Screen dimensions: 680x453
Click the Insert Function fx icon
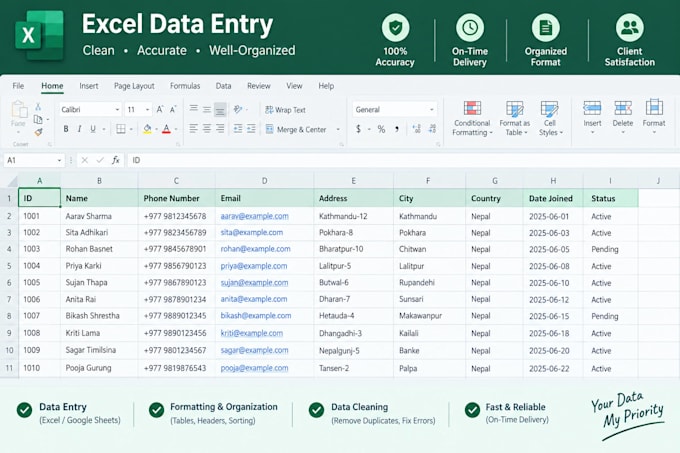(116, 160)
